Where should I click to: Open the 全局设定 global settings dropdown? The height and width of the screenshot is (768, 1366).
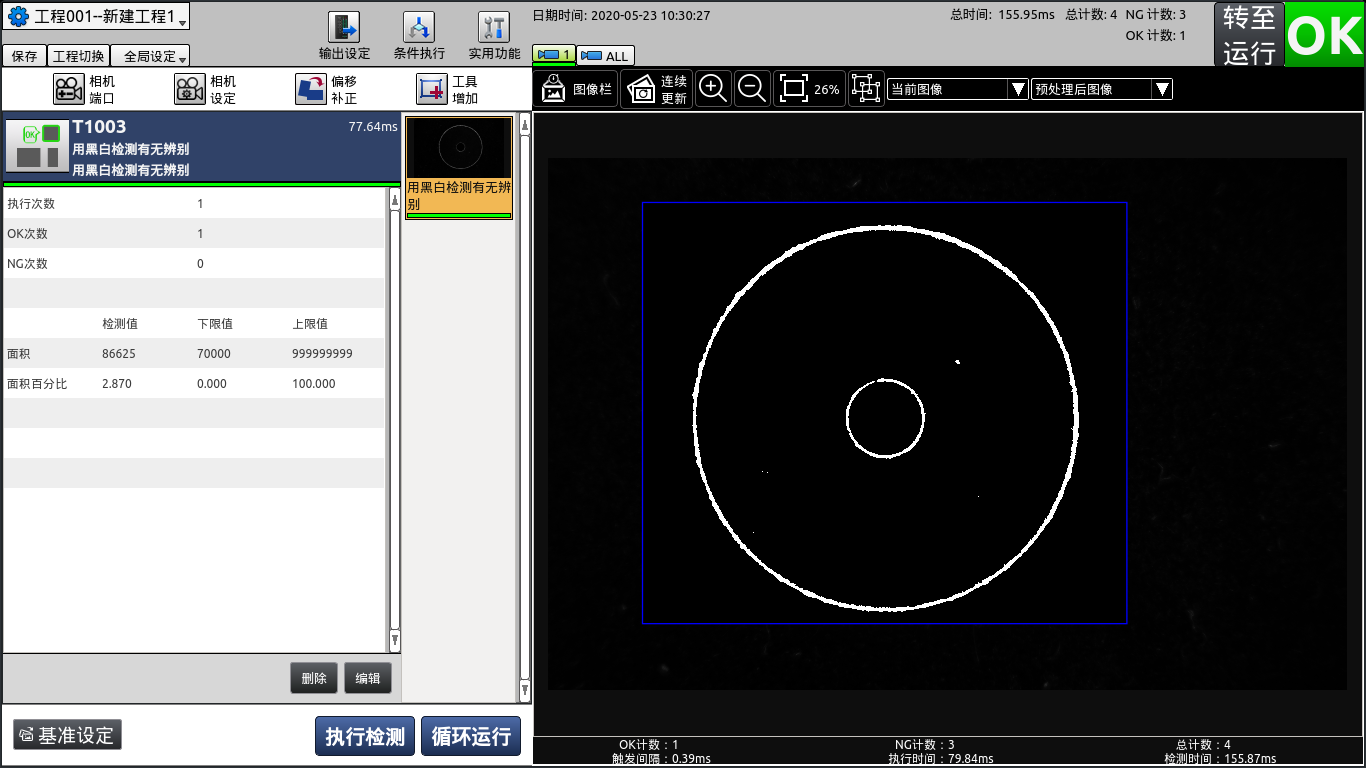[x=150, y=56]
